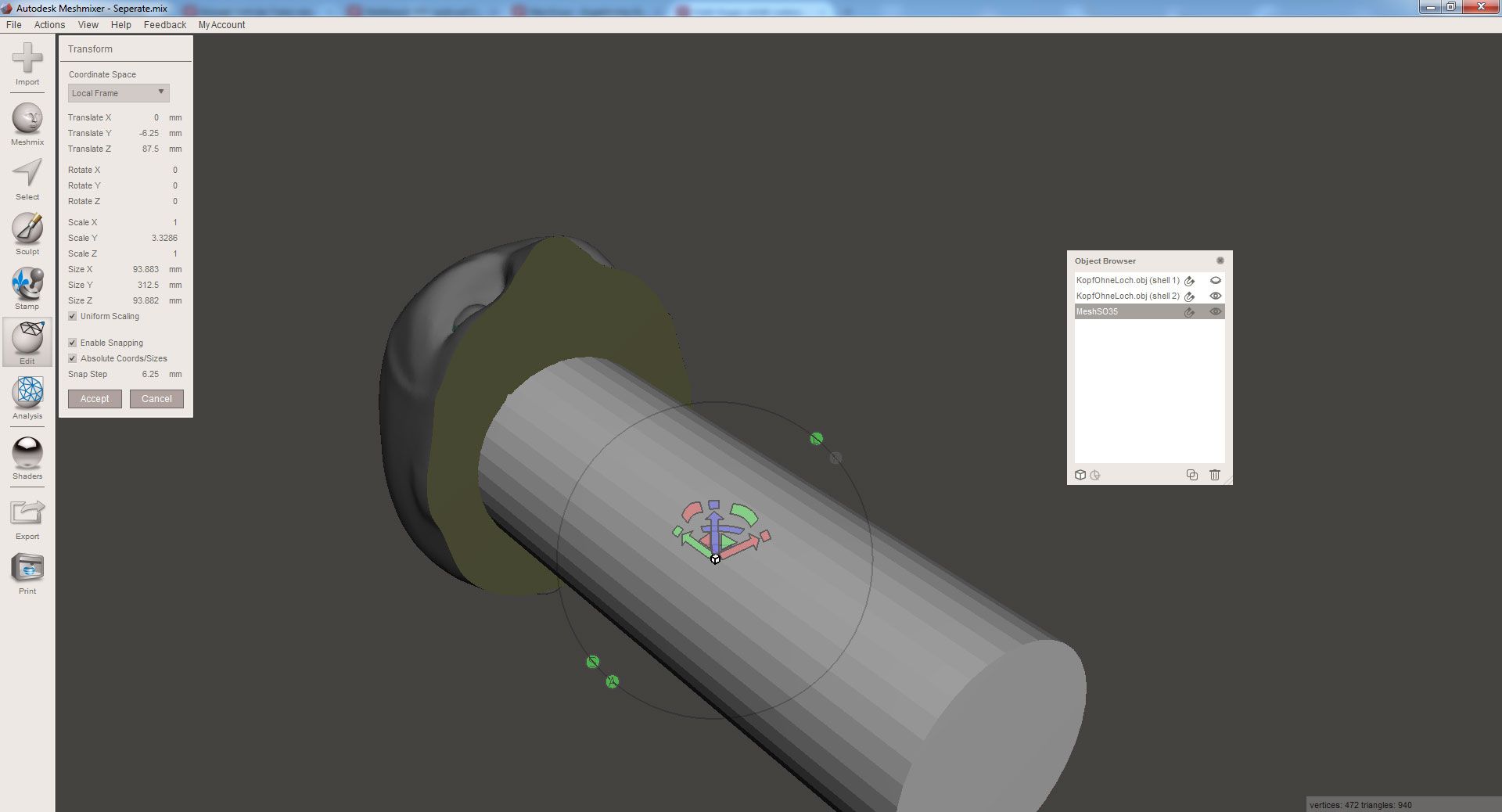Click the link icon for KopfOhneLoch.obj (shell 2)
Image resolution: width=1502 pixels, height=812 pixels.
1189,296
